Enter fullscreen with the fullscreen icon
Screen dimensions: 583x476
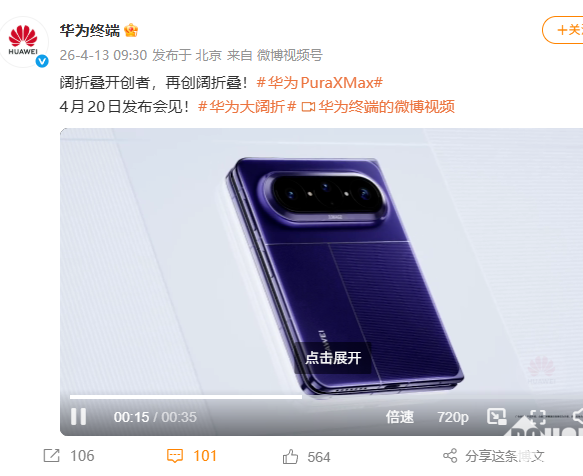(x=538, y=417)
